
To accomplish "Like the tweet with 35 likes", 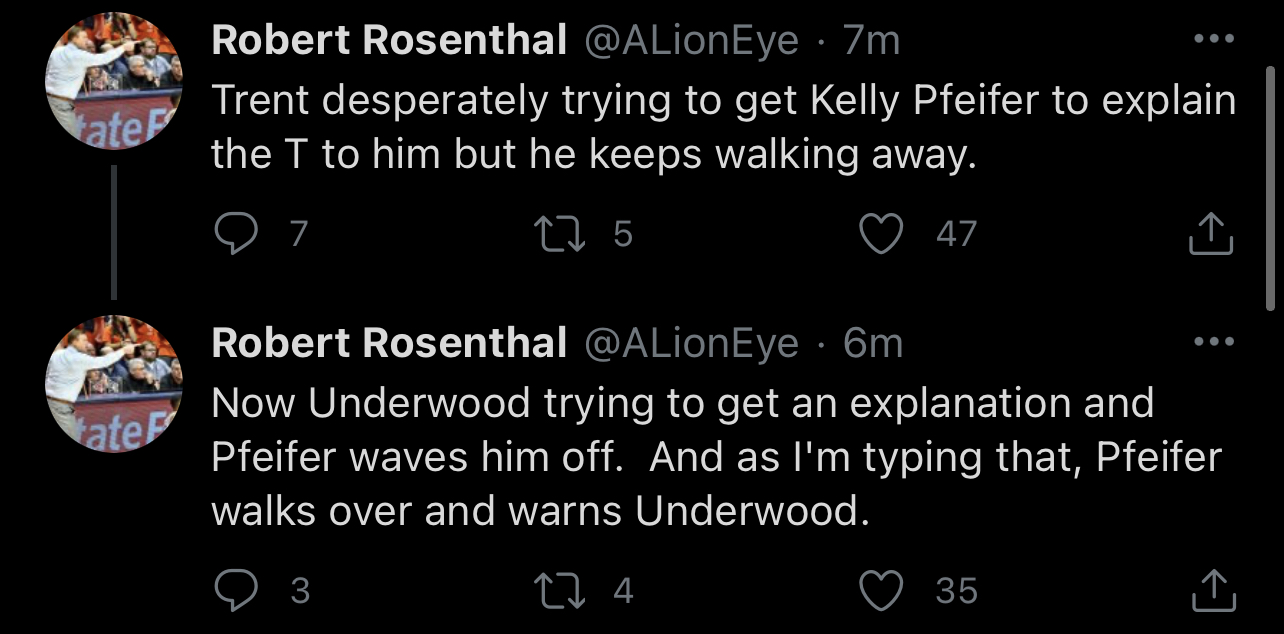I will (881, 590).
